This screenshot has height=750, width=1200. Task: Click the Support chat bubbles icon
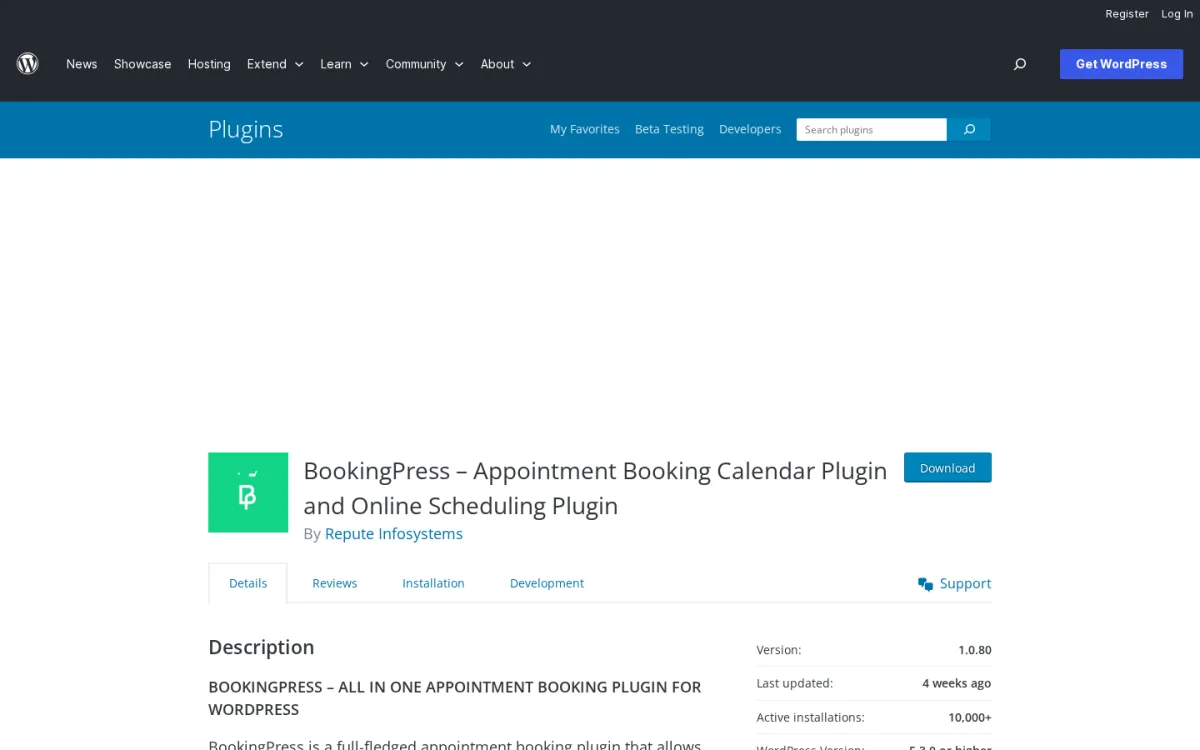click(925, 584)
